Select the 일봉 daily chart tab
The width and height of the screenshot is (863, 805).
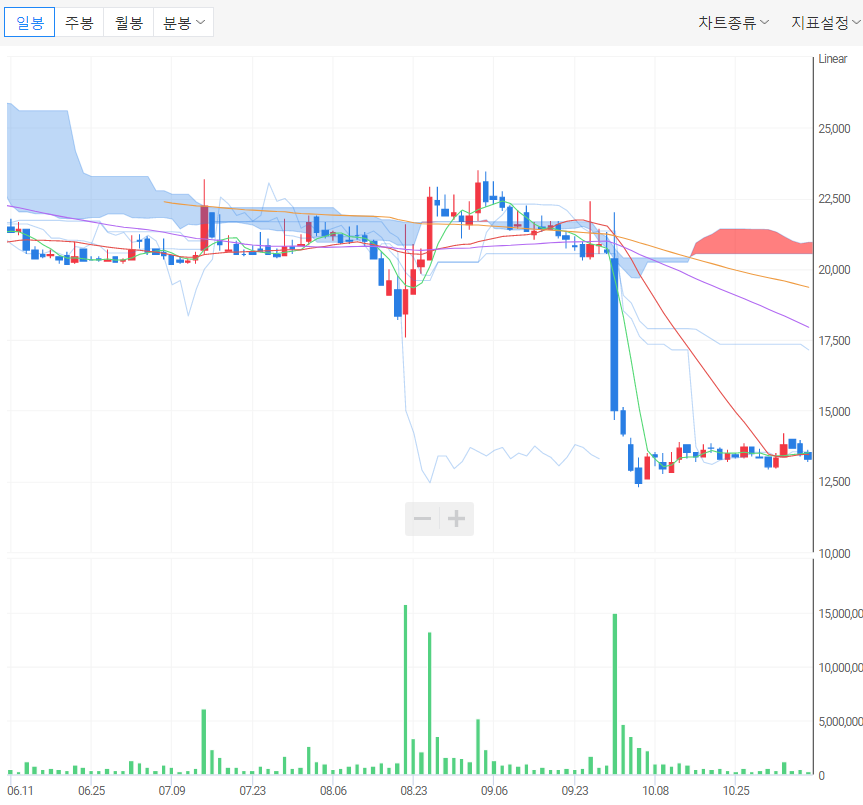30,23
